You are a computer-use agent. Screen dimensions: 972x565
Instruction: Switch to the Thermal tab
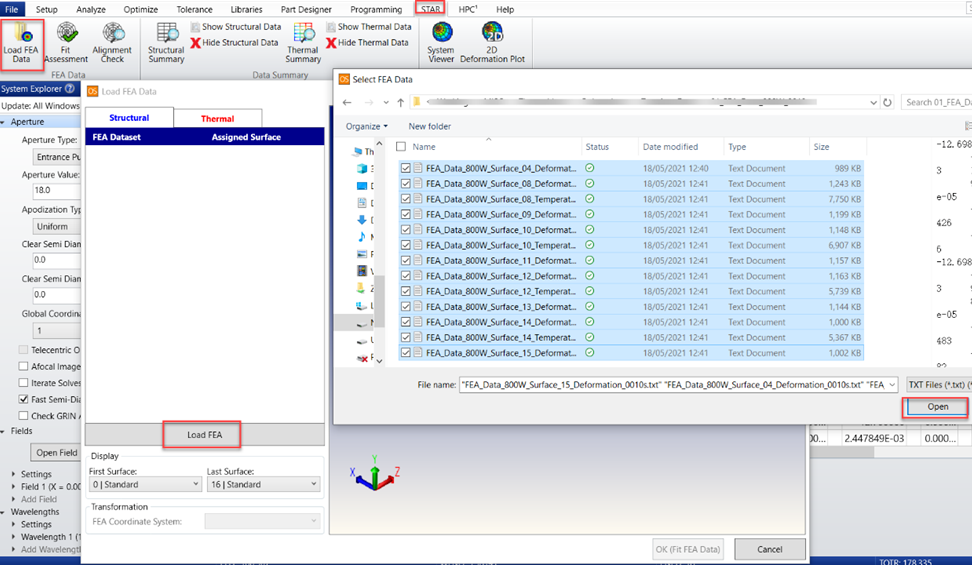[217, 118]
